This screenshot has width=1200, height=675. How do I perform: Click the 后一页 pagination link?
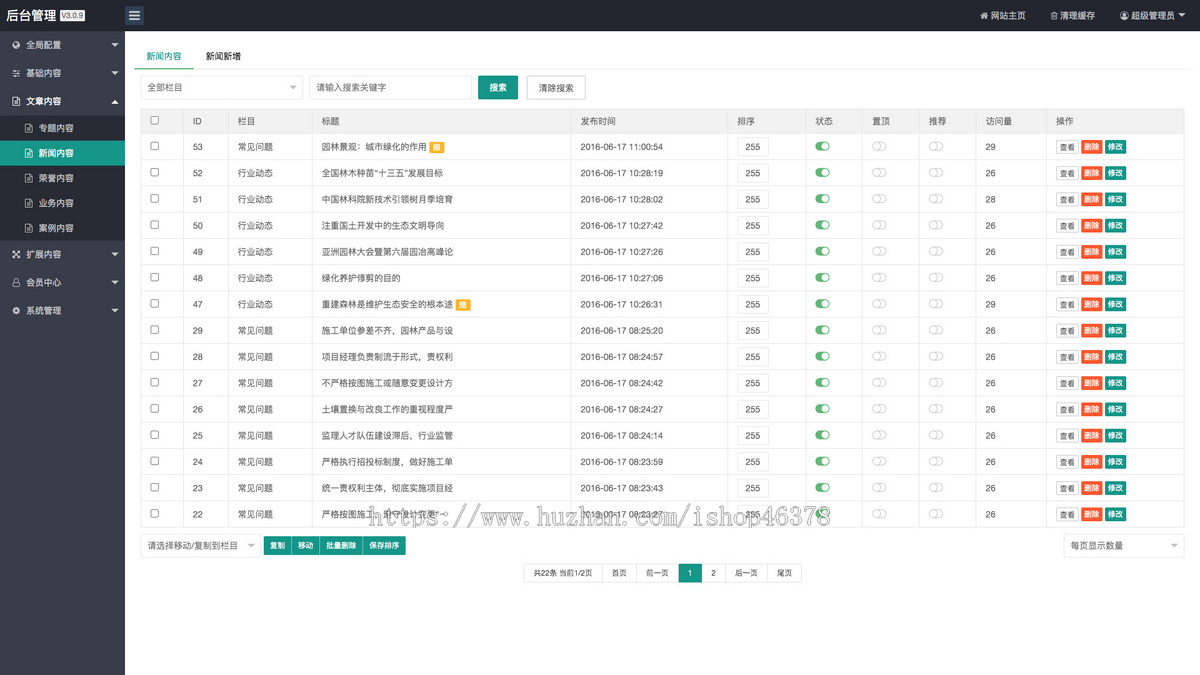click(746, 573)
